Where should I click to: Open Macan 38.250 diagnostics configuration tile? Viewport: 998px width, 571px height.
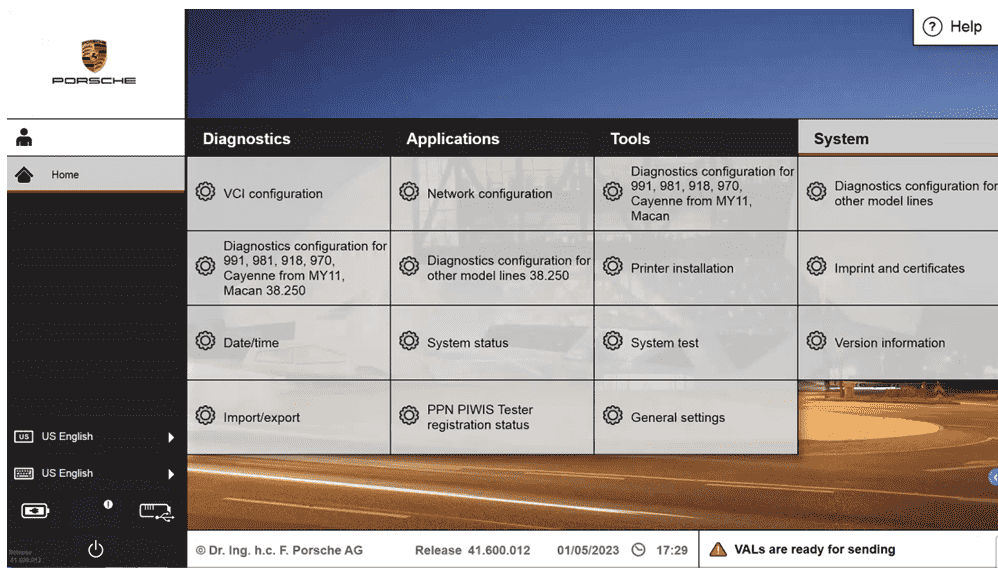pyautogui.click(x=288, y=268)
